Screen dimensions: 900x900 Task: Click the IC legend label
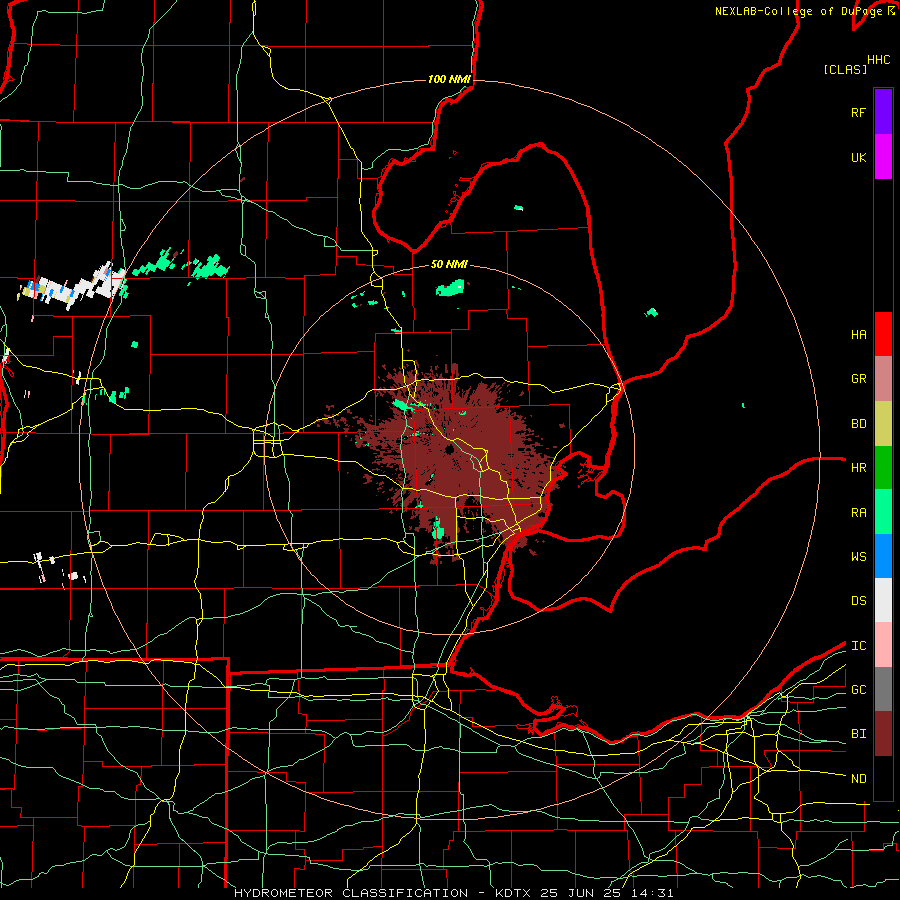point(858,646)
